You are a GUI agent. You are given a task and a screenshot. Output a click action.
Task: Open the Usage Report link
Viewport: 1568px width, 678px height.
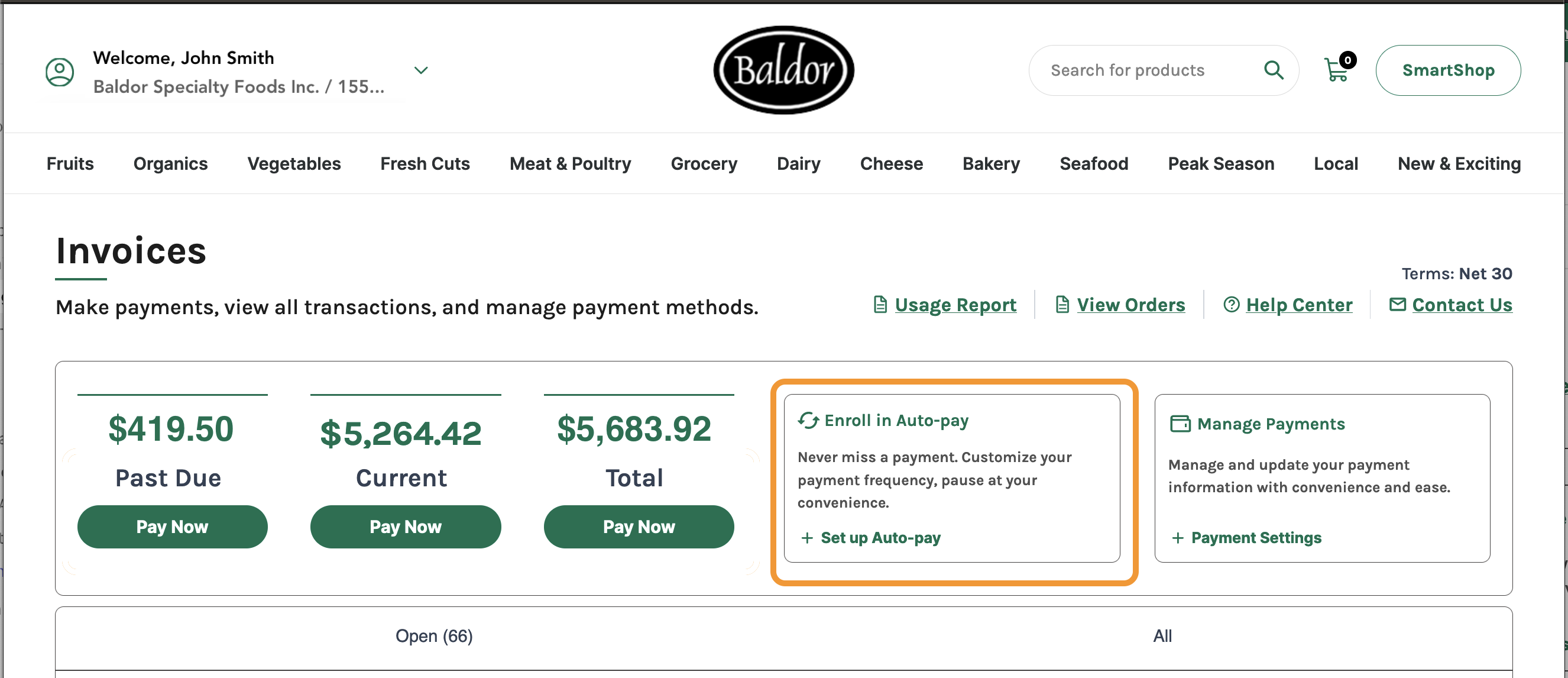955,305
